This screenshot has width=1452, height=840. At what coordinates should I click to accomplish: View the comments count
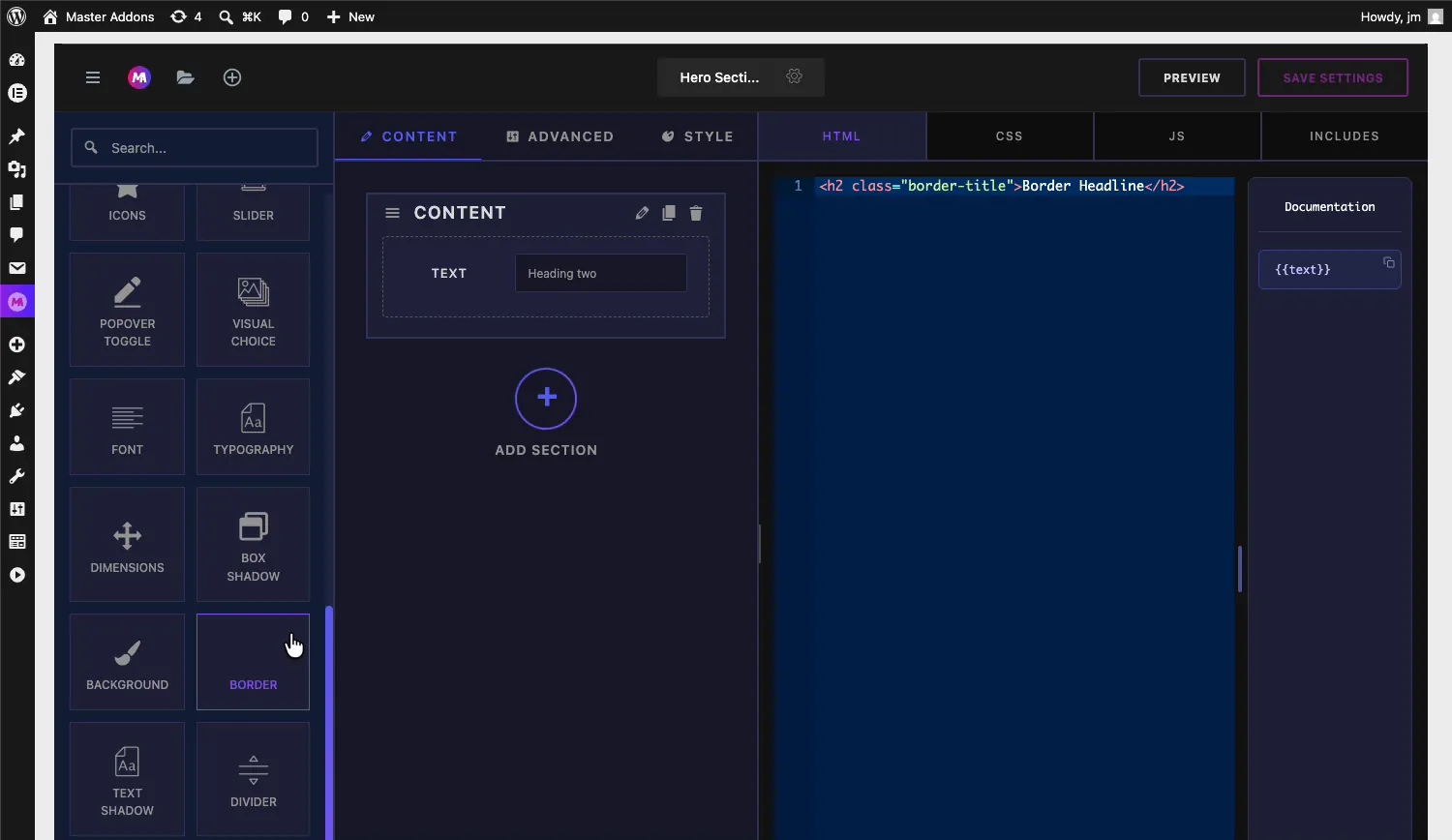[293, 16]
